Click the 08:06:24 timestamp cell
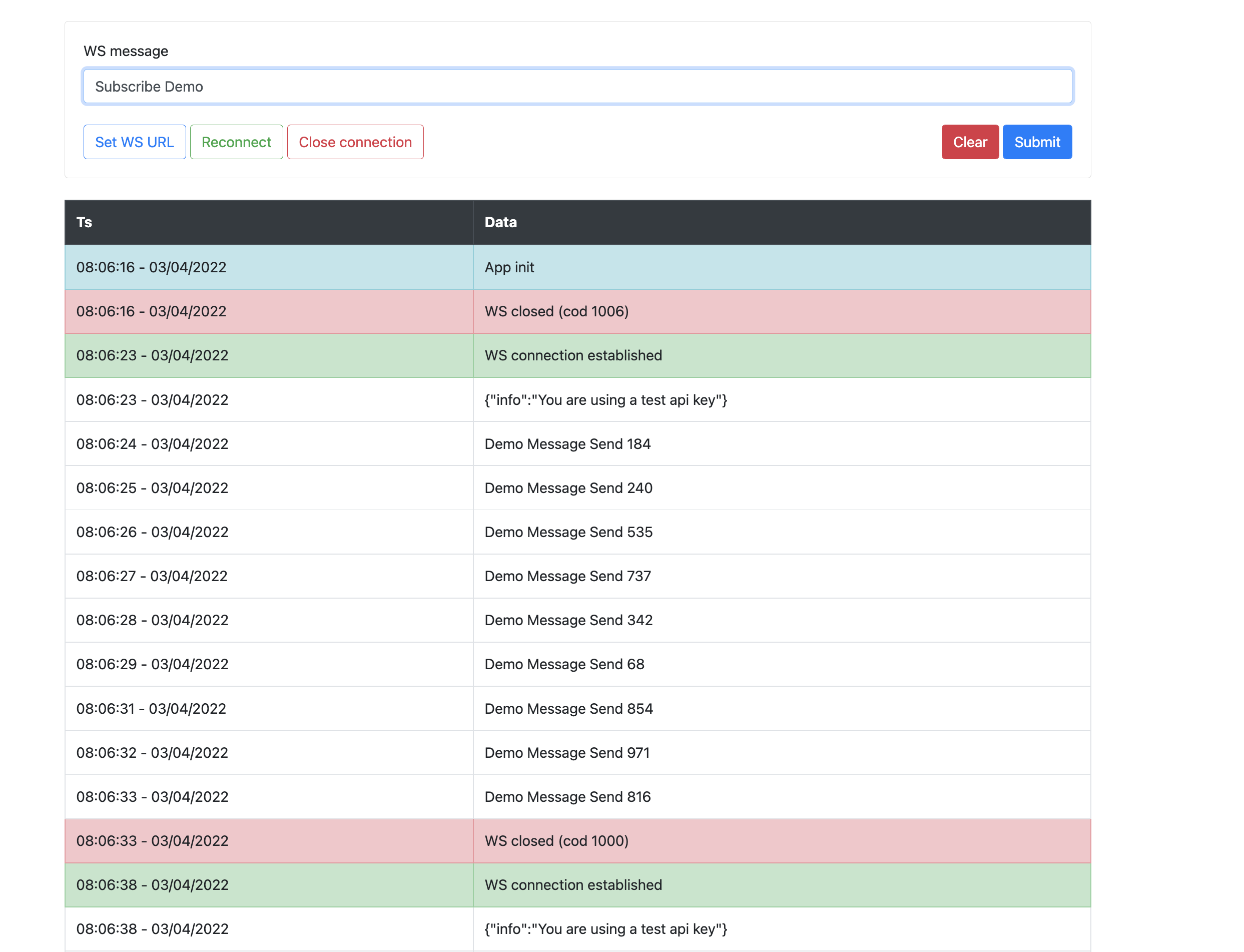This screenshot has height=952, width=1244. point(152,444)
